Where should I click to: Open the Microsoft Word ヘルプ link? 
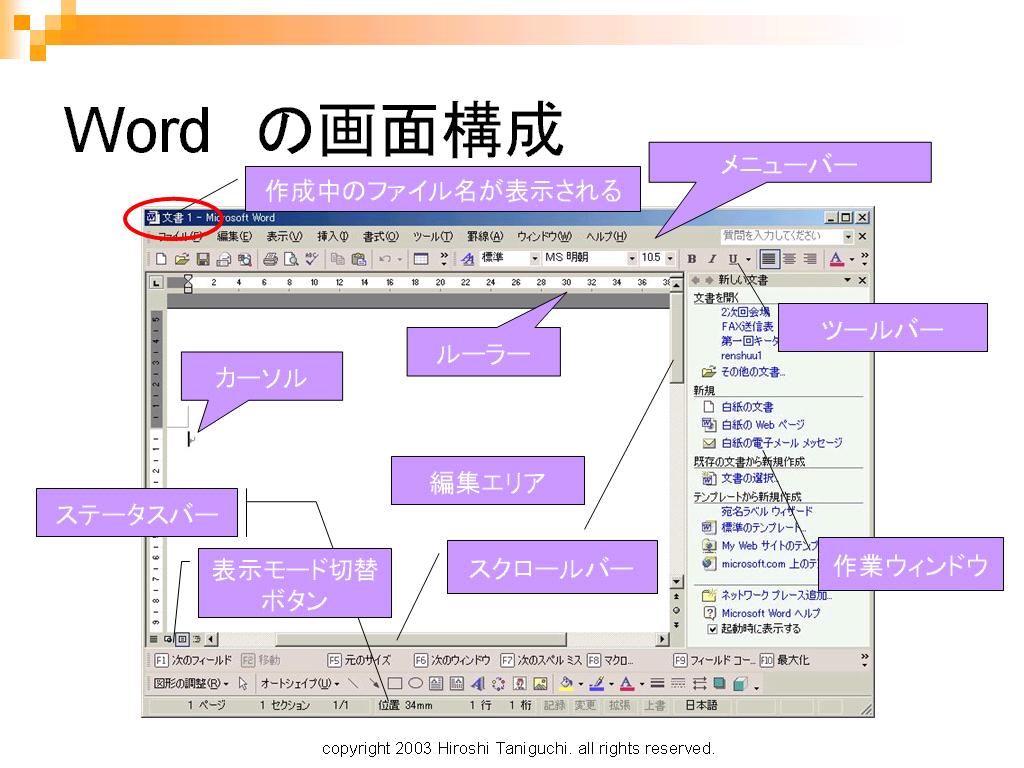(771, 613)
